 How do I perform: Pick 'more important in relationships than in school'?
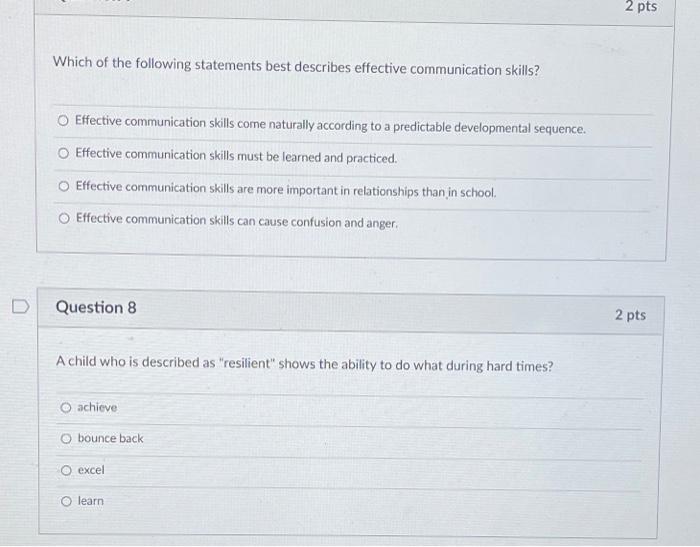(64, 186)
